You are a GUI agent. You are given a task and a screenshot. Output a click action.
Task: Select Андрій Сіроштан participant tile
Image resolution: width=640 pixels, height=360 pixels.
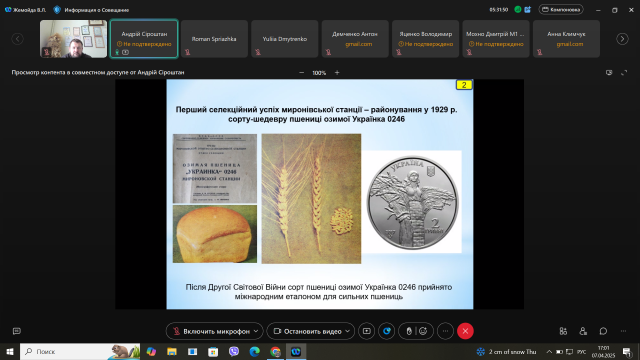pyautogui.click(x=144, y=39)
